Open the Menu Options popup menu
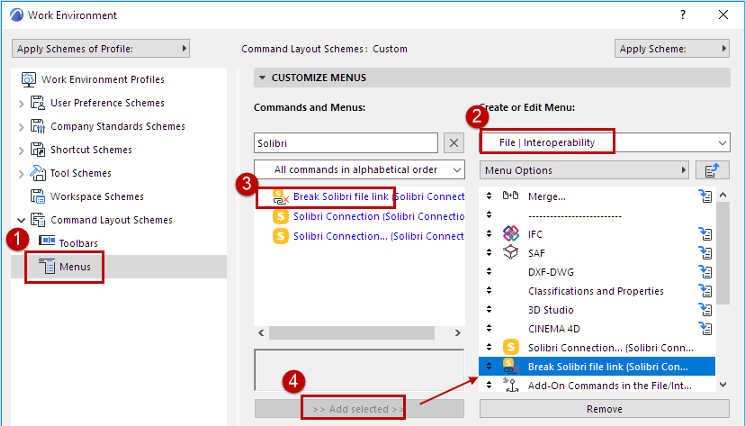This screenshot has width=745, height=426. [x=585, y=170]
